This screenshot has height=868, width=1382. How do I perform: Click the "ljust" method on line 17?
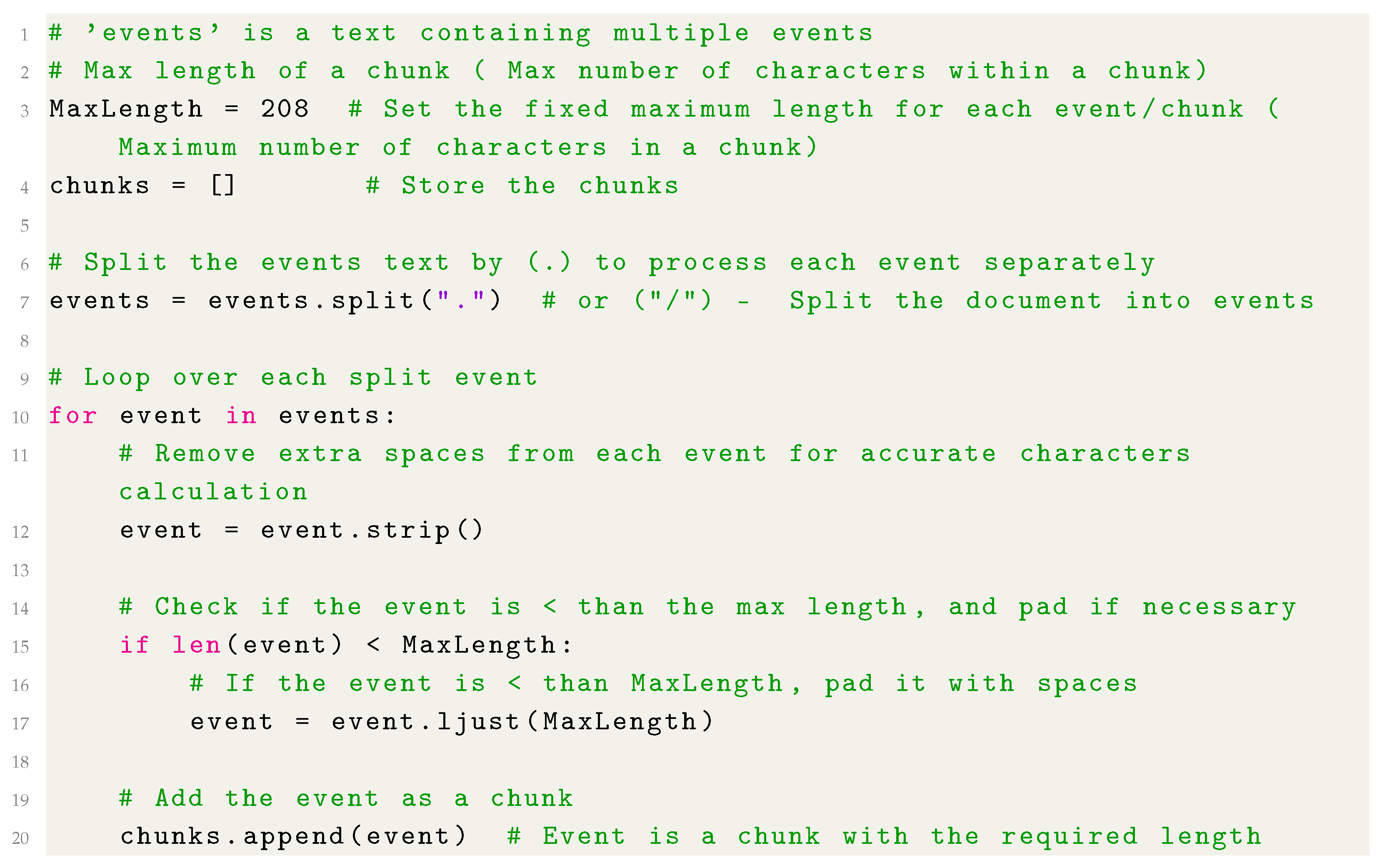478,722
